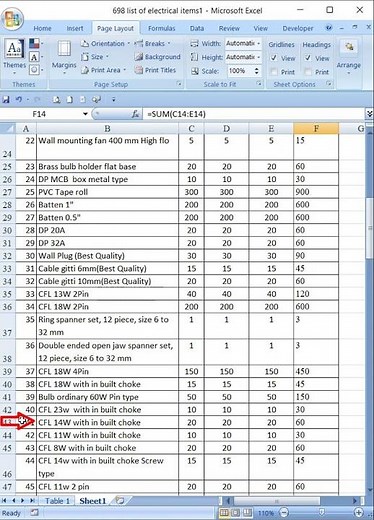374x520 pixels.
Task: Click total 900 in PVC Tape row
Action: click(316, 192)
